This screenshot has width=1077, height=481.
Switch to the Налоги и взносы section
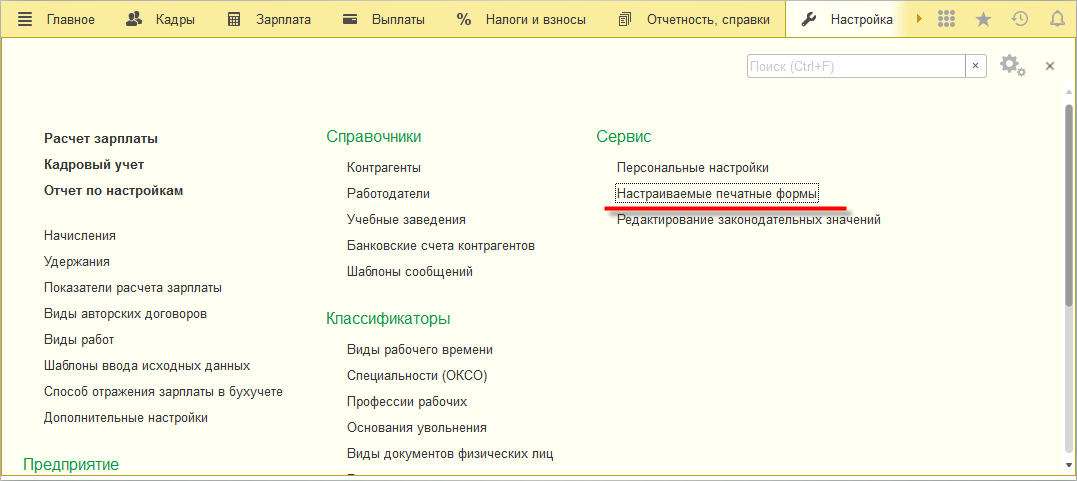pos(536,20)
